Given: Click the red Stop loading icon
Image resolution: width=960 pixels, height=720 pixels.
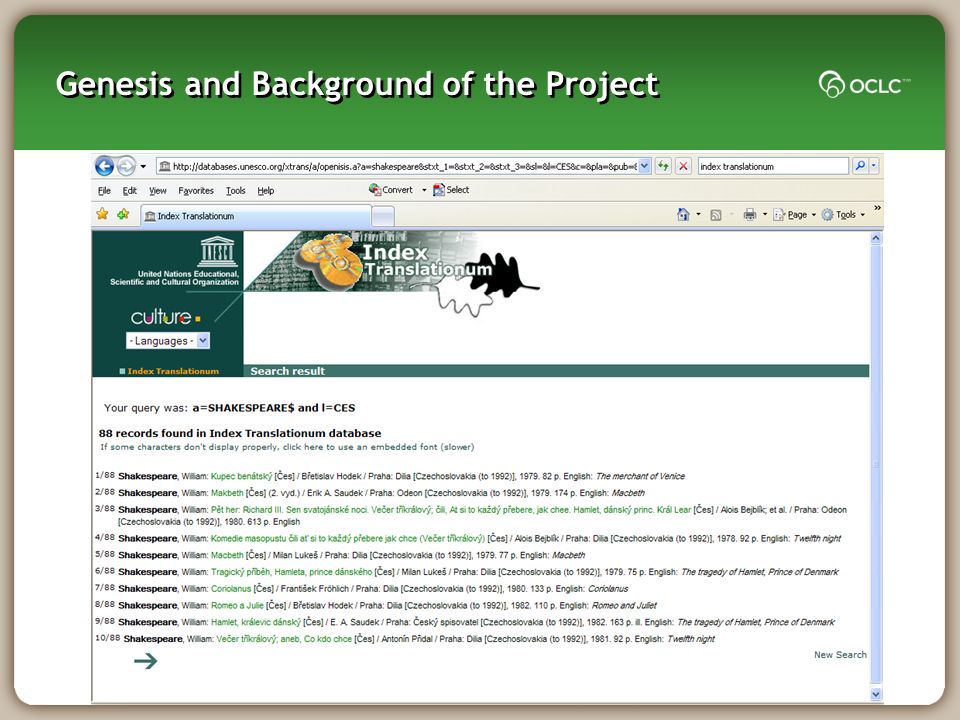Looking at the screenshot, I should tap(683, 166).
